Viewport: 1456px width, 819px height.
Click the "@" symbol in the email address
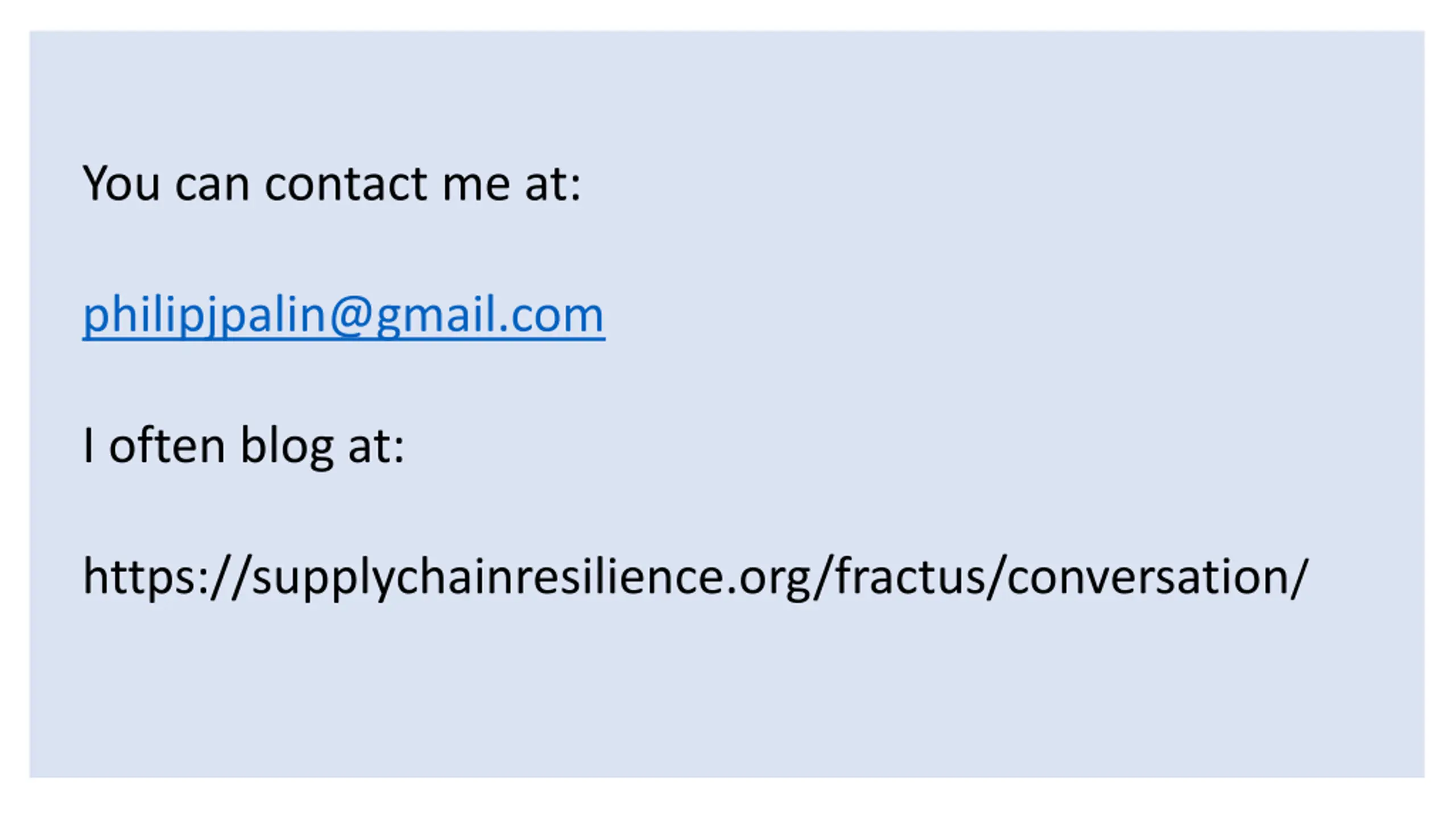[x=350, y=316]
